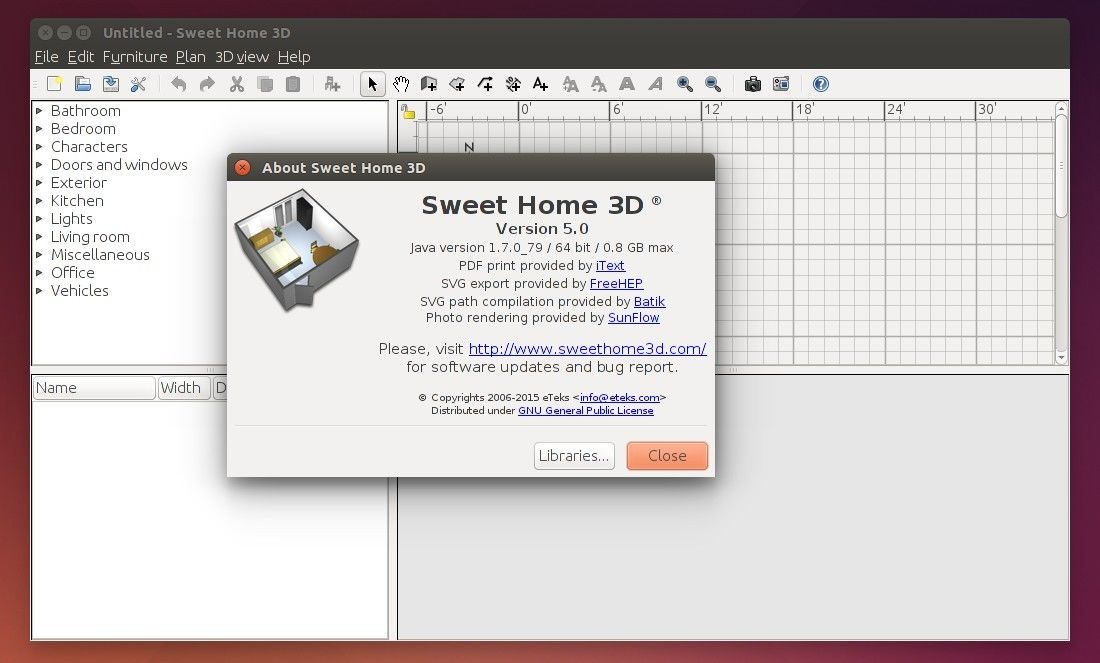Expand the Miscellaneous category arrow
Viewport: 1100px width, 663px height.
39,255
